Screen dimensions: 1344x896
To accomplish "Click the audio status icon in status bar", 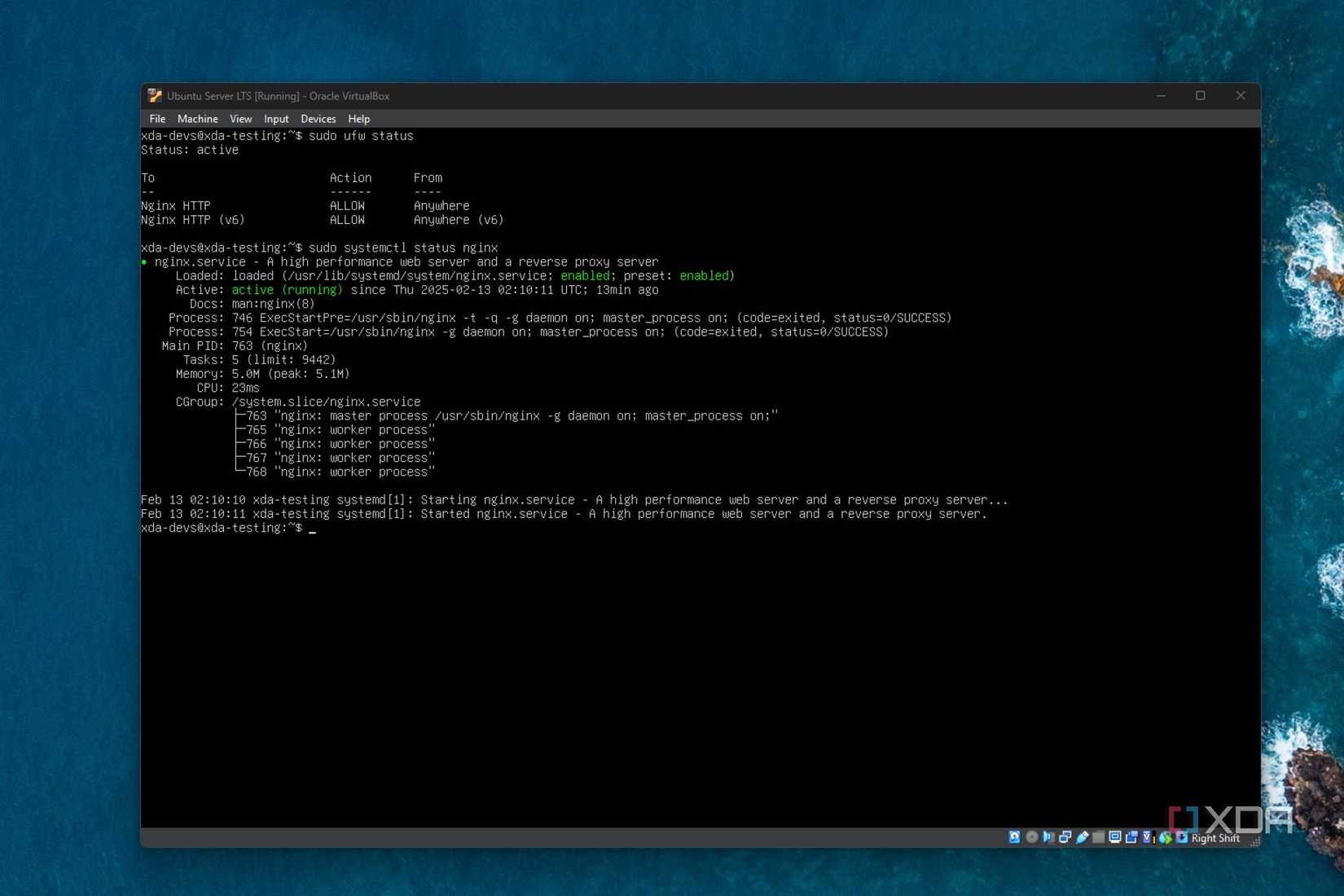I will click(x=1049, y=837).
